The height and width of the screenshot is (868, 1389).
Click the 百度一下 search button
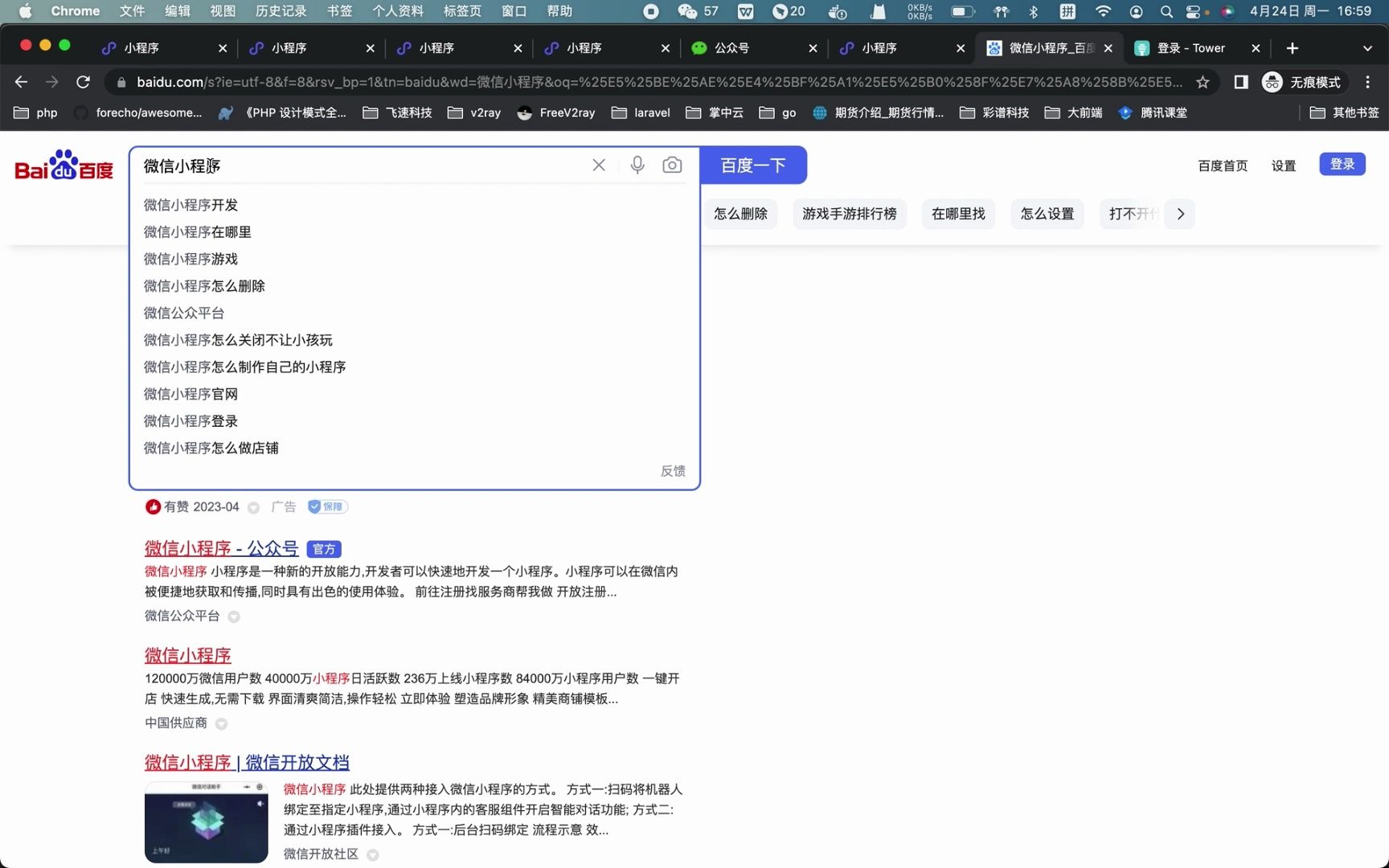coord(753,165)
